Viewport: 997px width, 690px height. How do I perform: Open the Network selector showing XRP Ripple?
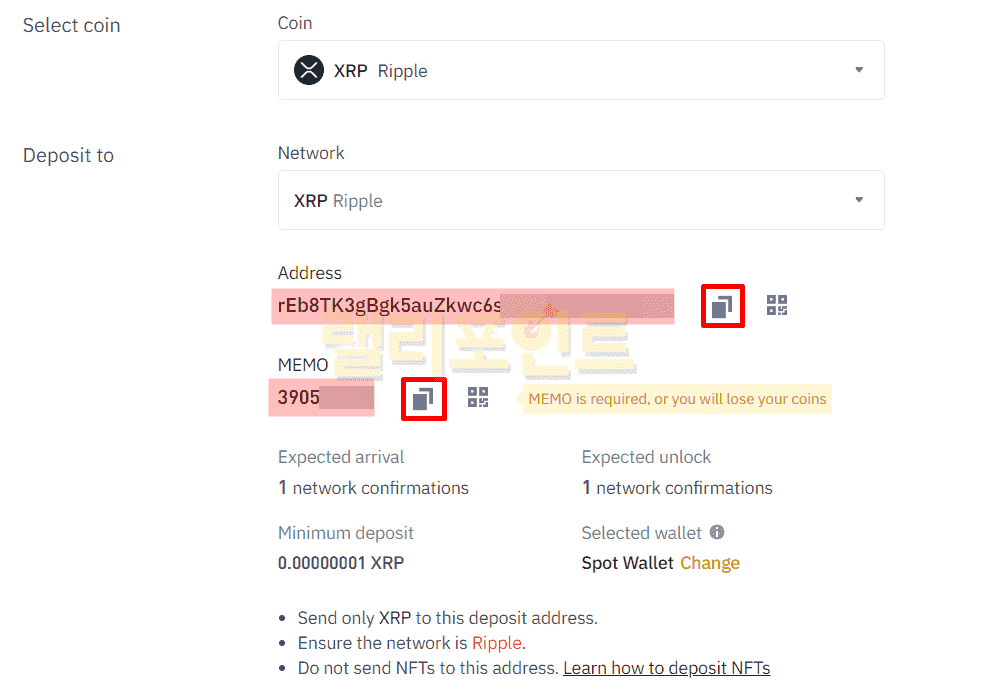point(580,200)
